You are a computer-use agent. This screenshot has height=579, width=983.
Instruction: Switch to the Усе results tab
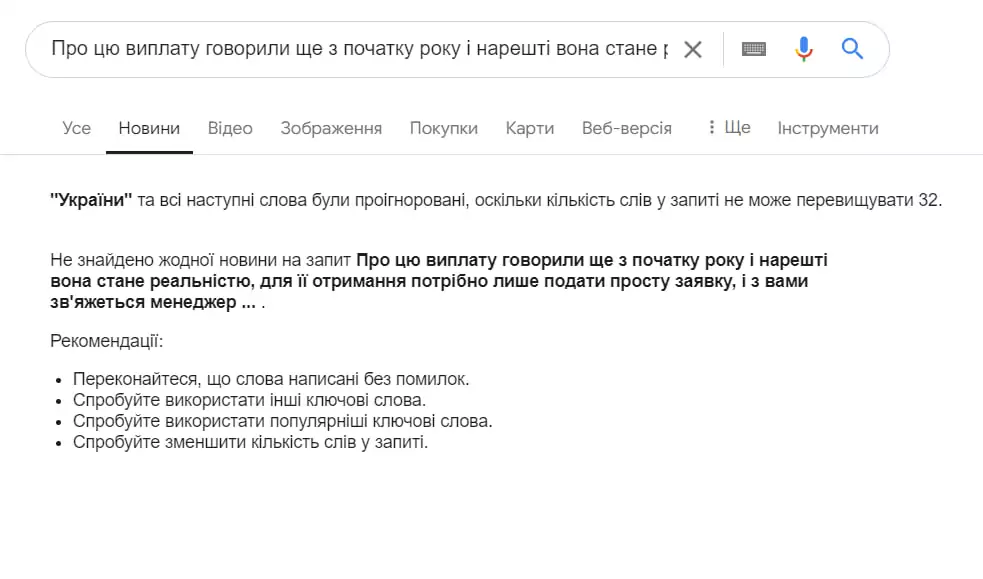76,128
